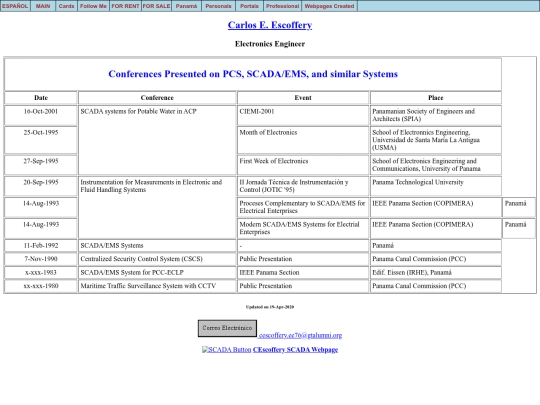
Task: Open the FOR SALE menu item
Action: tap(156, 6)
